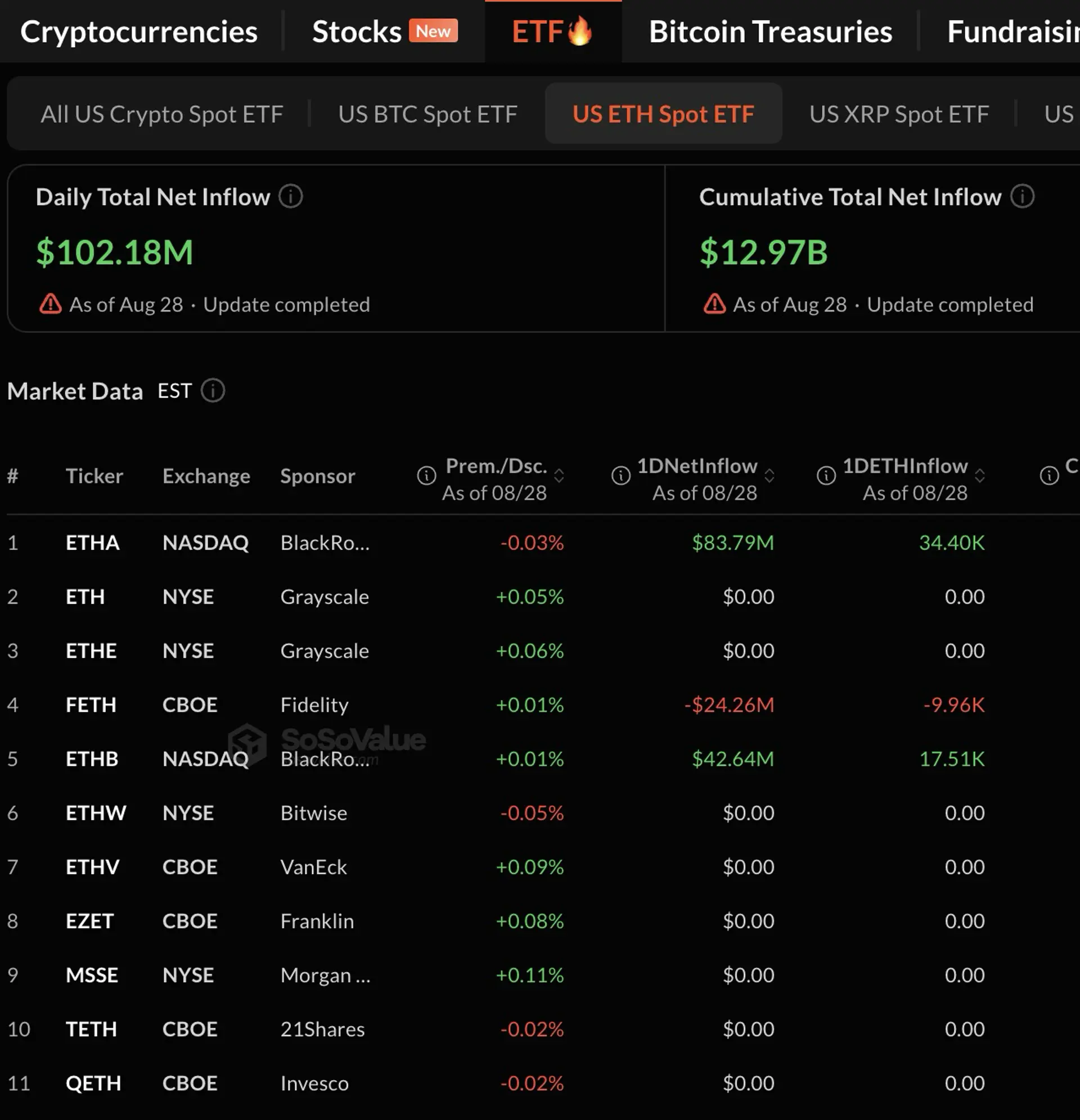Click the EST timezone label
This screenshot has height=1120, width=1080.
175,391
